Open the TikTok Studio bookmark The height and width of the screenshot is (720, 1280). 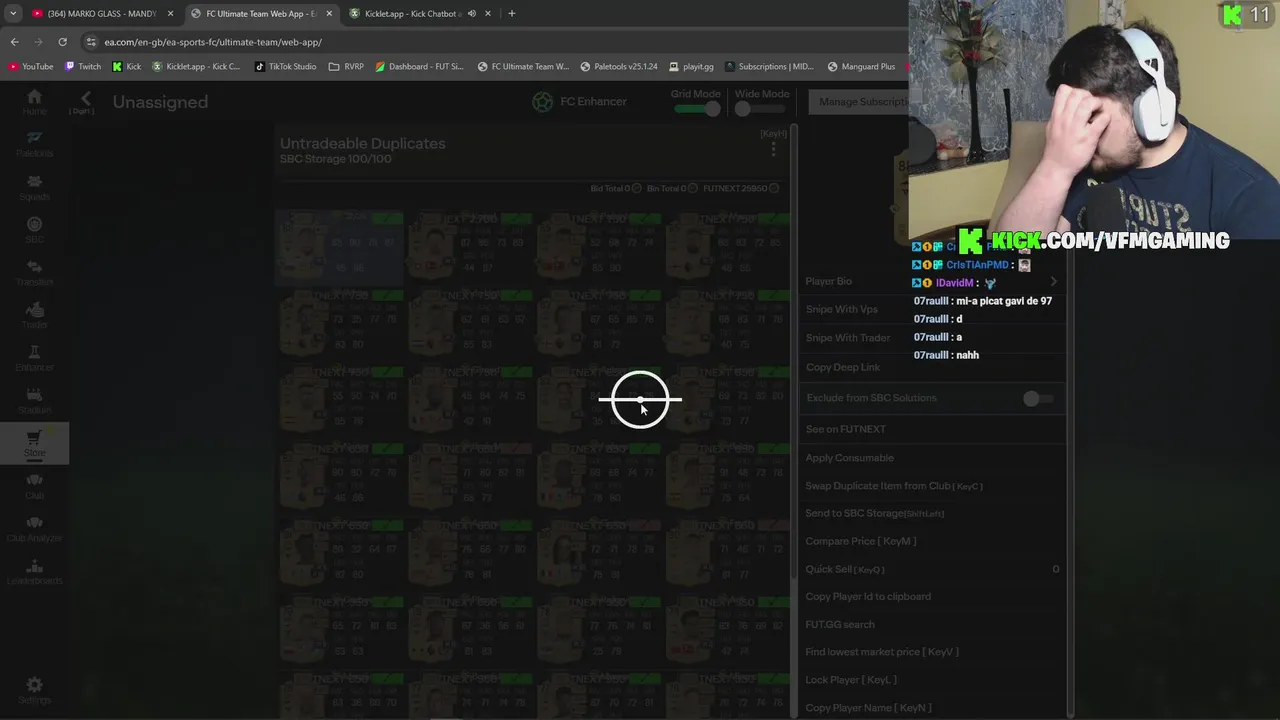point(285,67)
